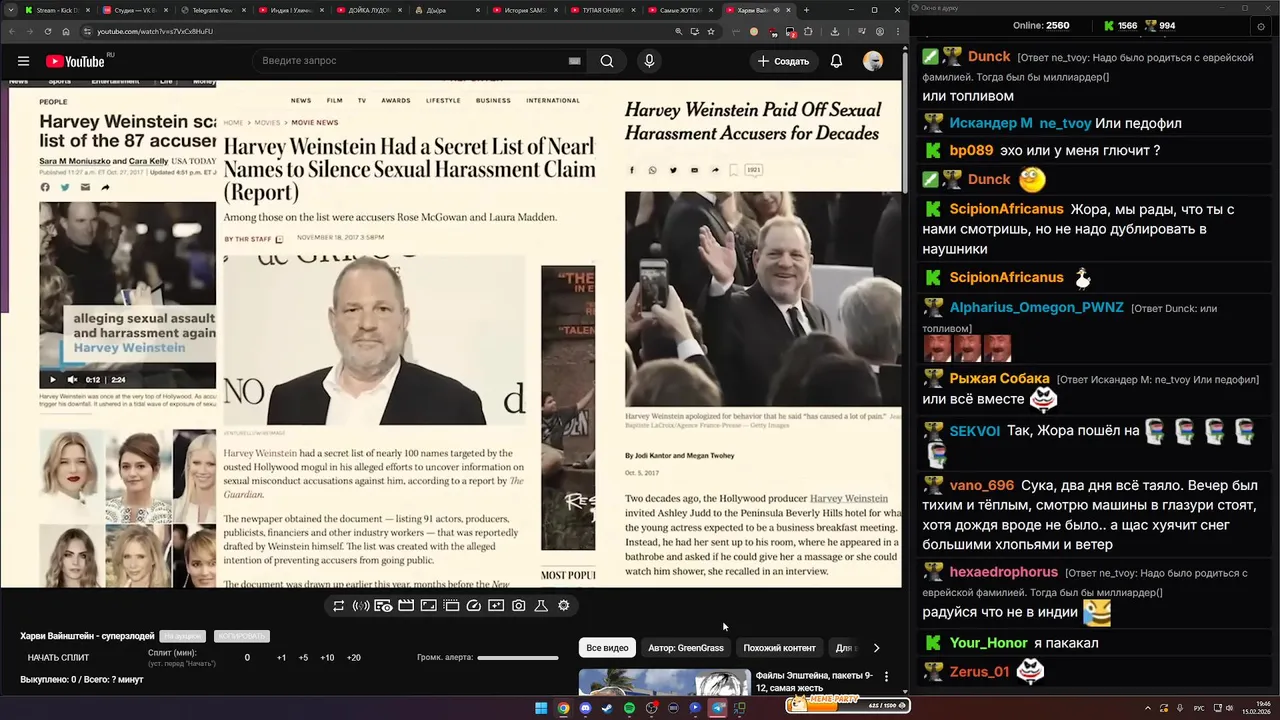Open Spotify from the taskbar

[x=629, y=708]
